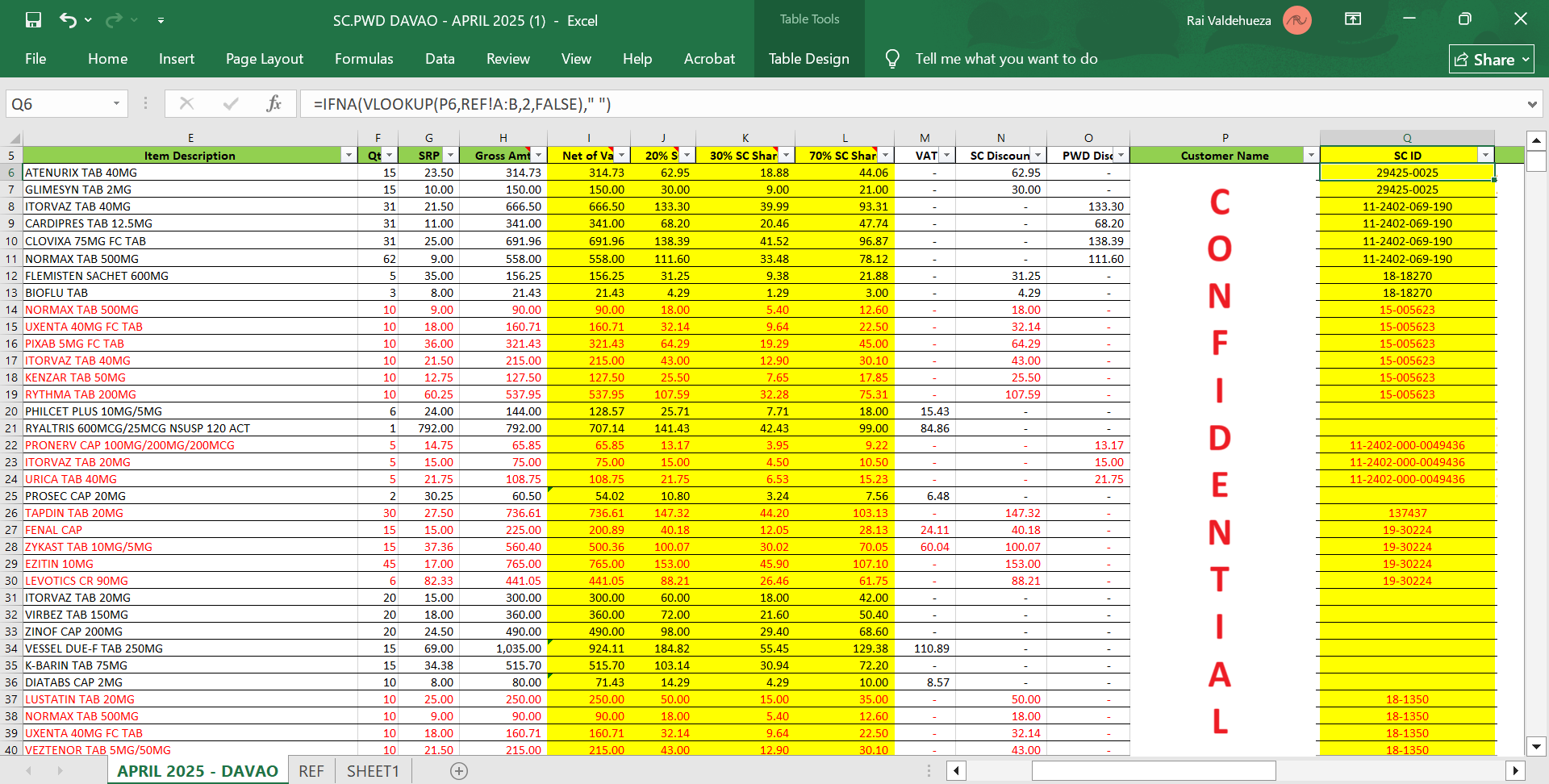This screenshot has height=784, width=1549.
Task: Open the Page Layout tab
Action: pyautogui.click(x=265, y=59)
